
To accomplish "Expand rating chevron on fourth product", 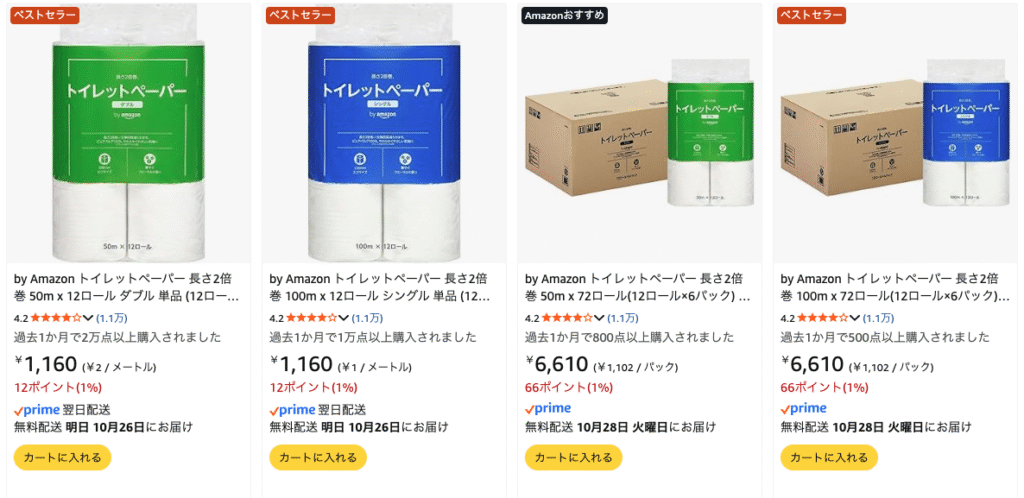I will click(x=856, y=319).
